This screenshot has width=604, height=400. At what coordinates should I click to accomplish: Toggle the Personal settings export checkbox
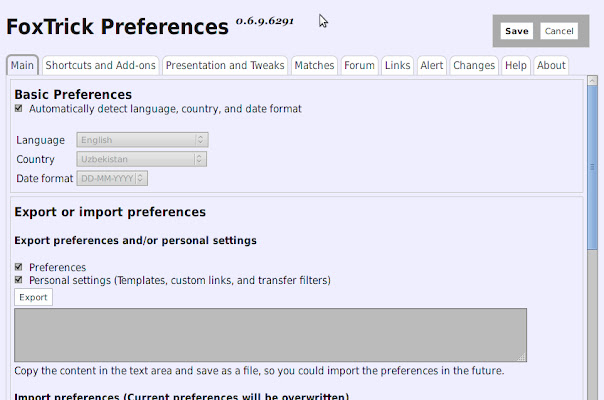tap(19, 281)
